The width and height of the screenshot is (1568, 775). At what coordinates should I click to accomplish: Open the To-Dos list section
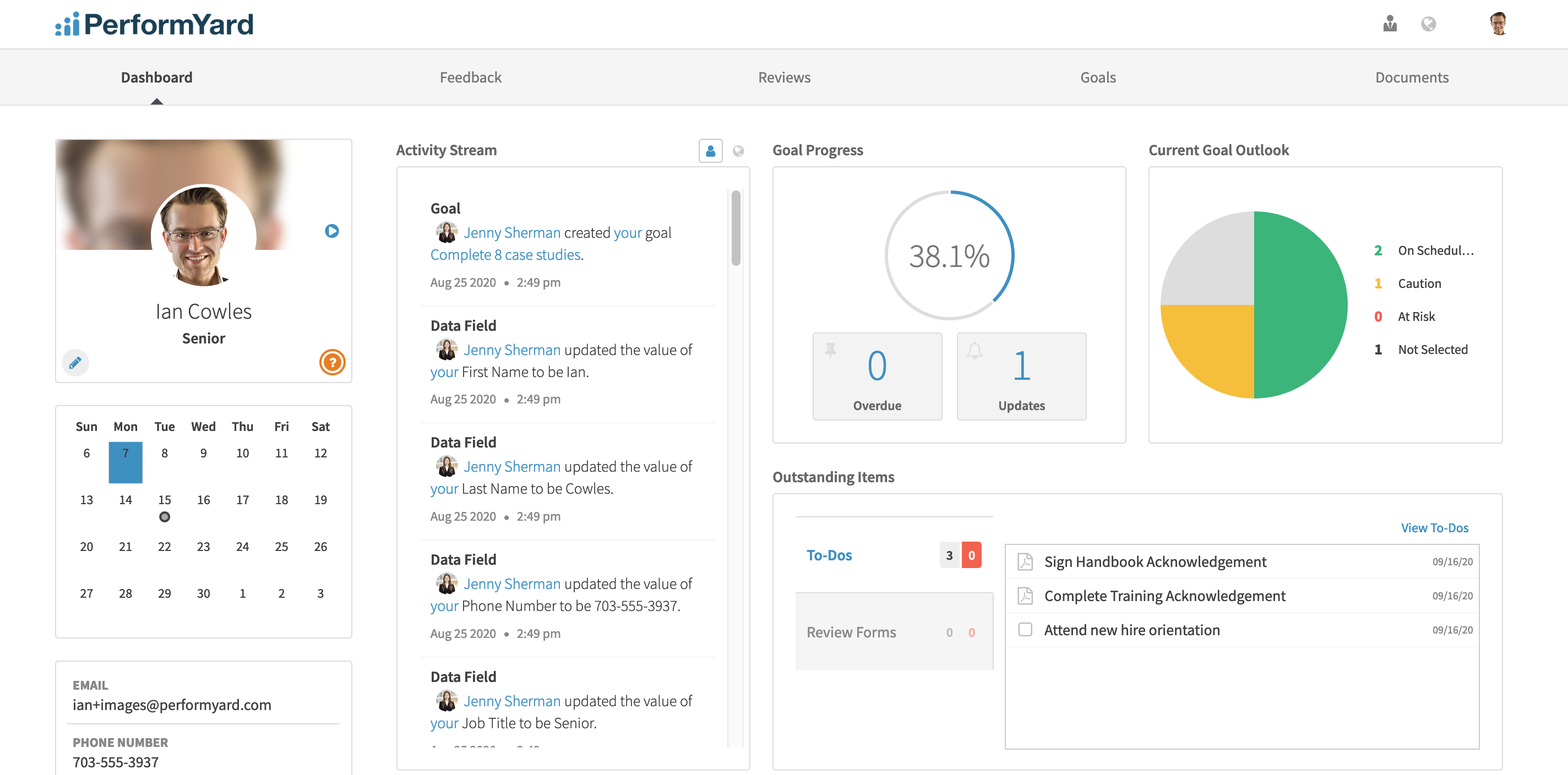(829, 555)
